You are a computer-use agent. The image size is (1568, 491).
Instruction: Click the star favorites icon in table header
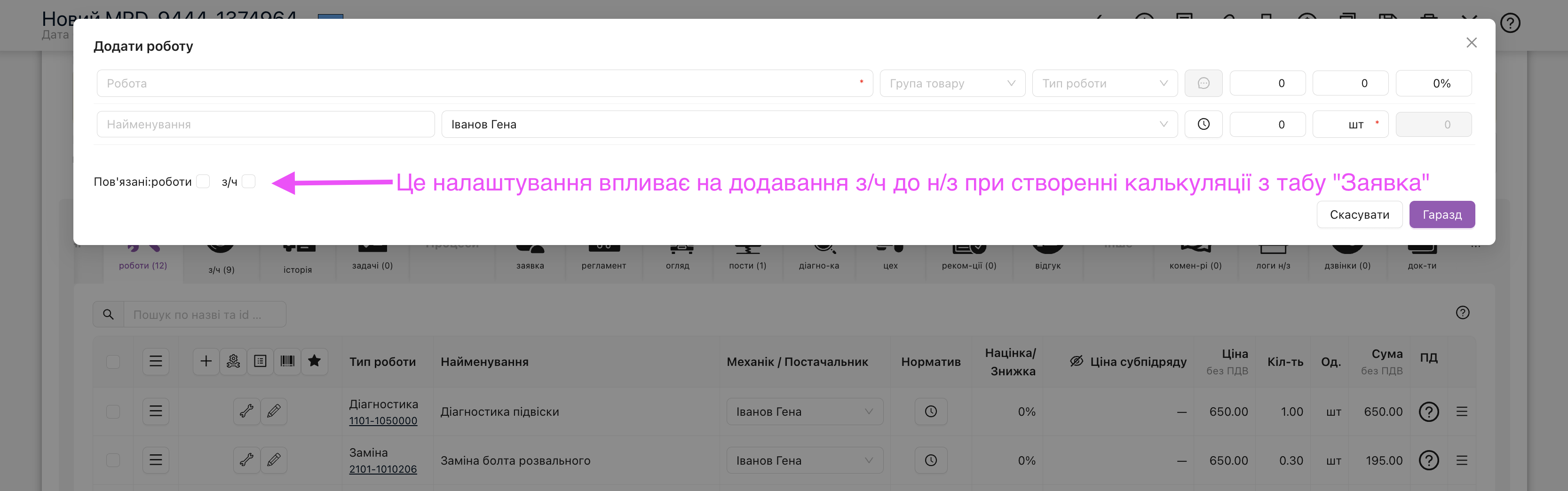pos(314,361)
